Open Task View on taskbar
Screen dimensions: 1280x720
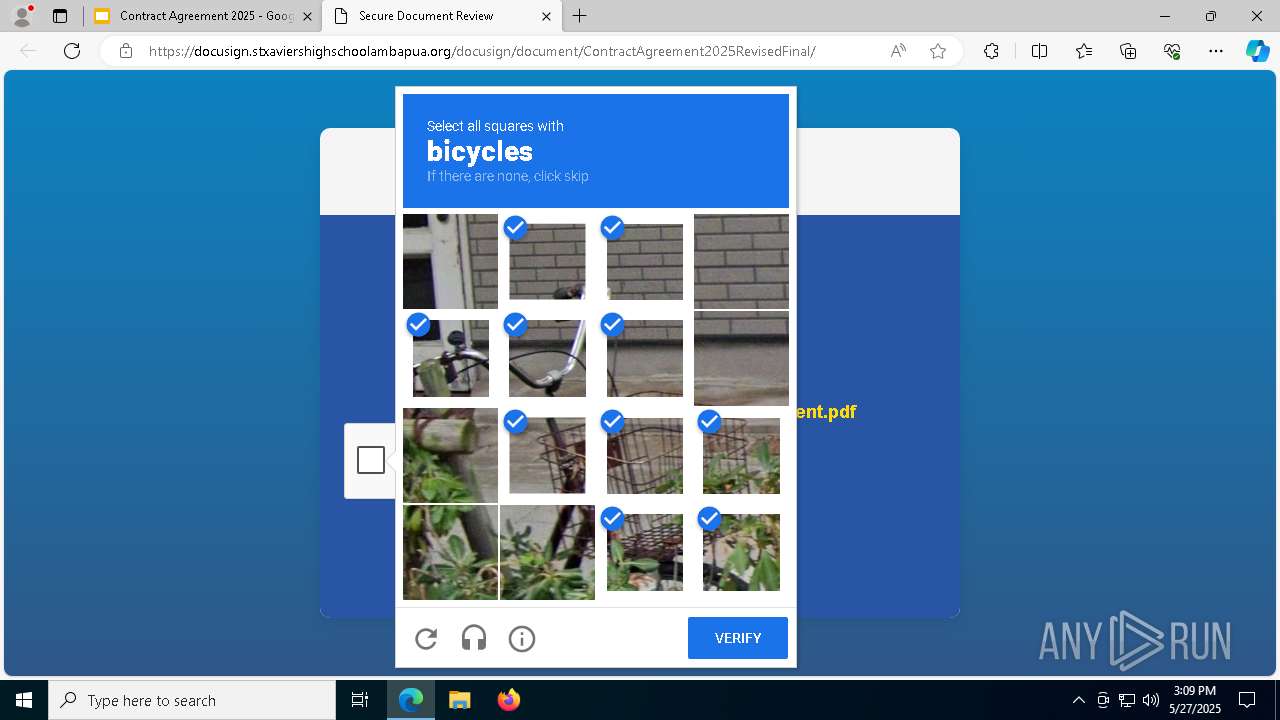point(360,700)
